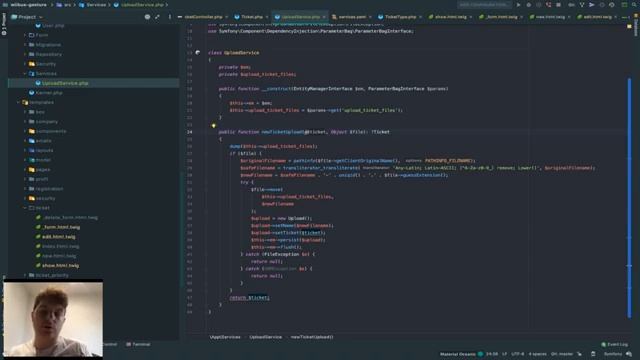Click the Stop square icon in top toolbar
The width and height of the screenshot is (640, 360).
pyautogui.click(x=558, y=5)
